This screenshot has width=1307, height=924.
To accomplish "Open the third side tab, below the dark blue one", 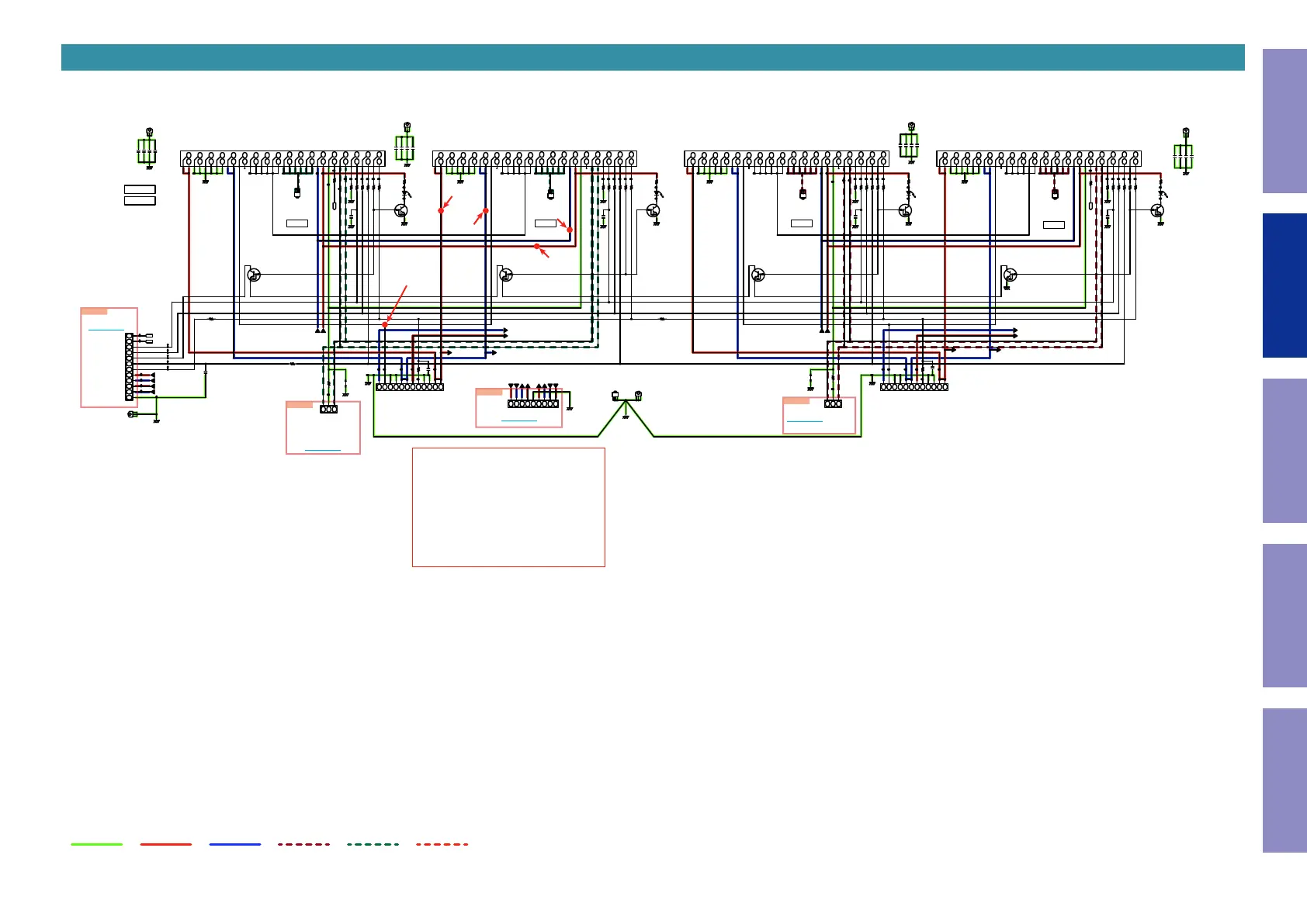I will (x=1284, y=451).
